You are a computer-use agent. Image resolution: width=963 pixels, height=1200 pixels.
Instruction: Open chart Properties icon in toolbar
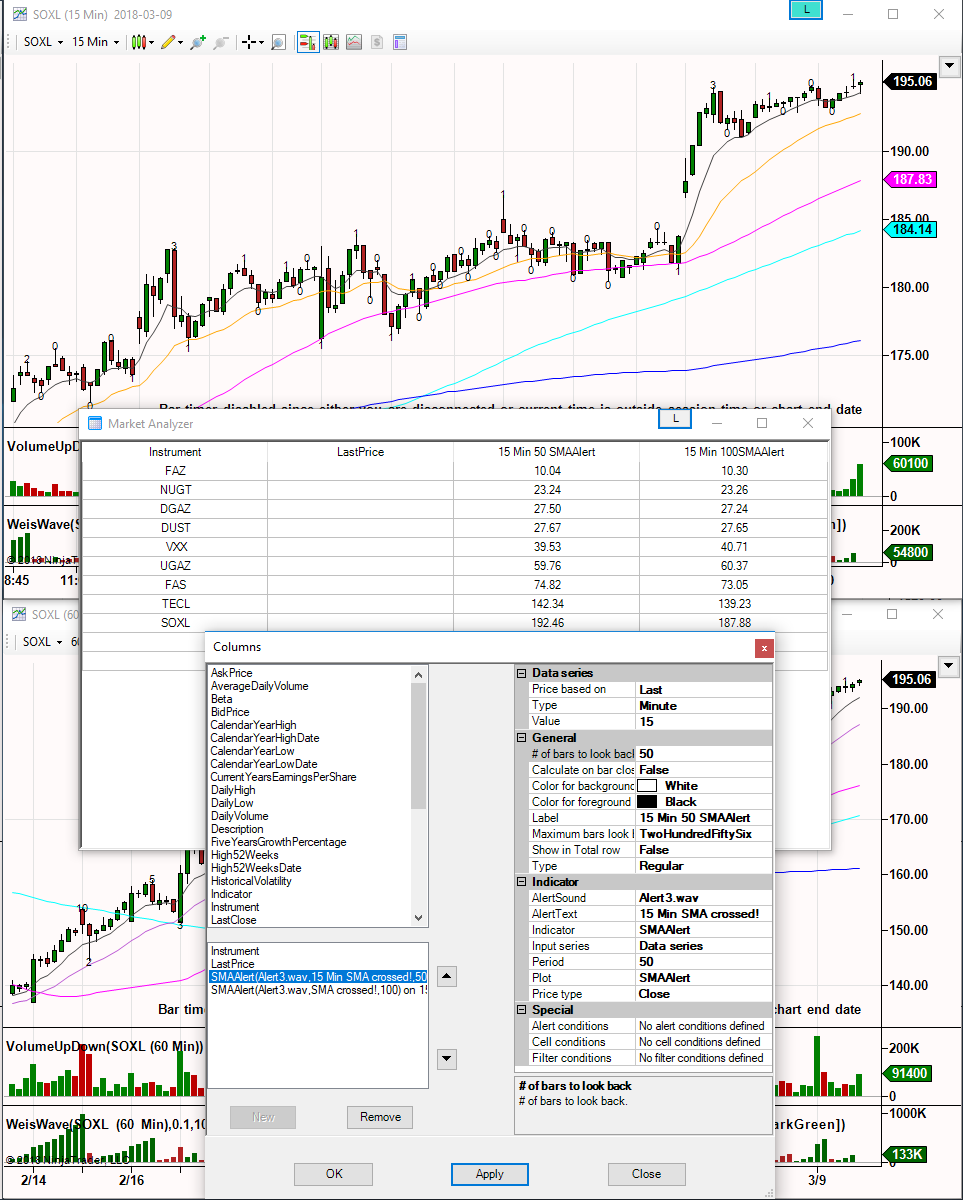(400, 42)
